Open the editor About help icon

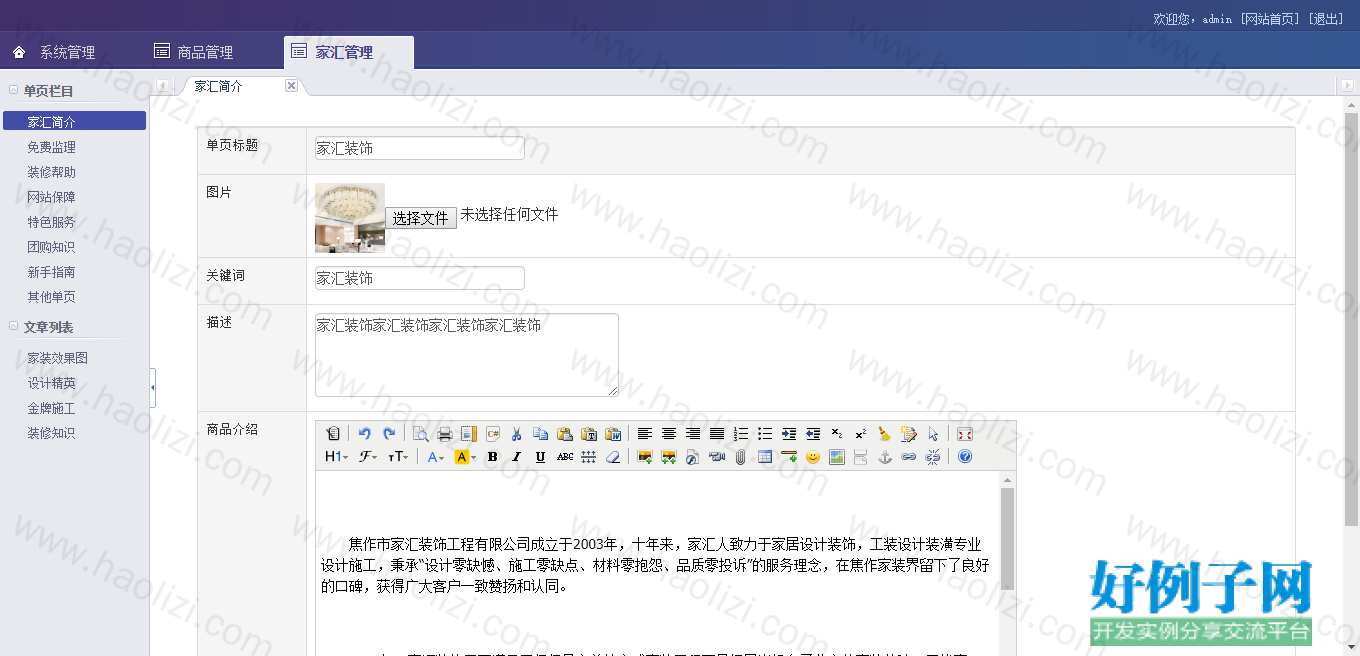[x=965, y=457]
